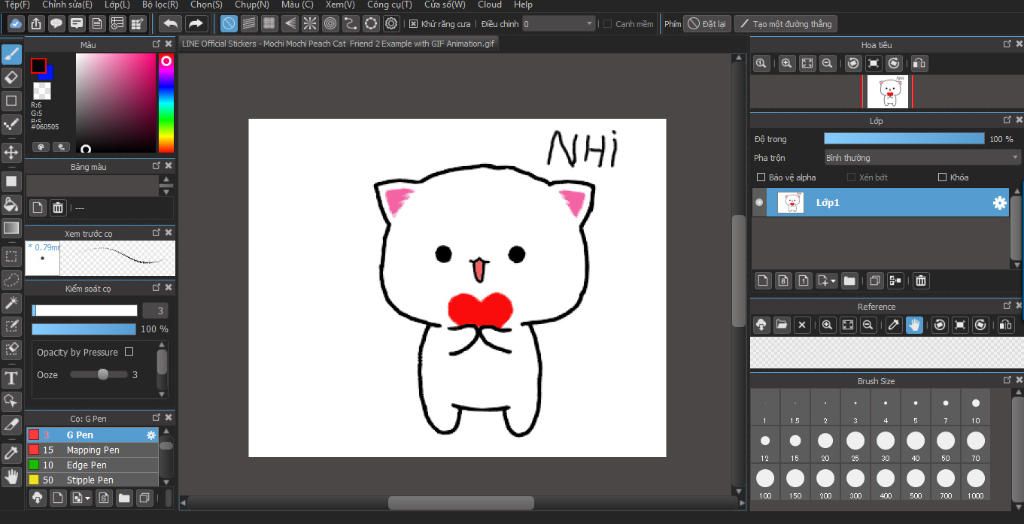Select the G Pen brush
The height and width of the screenshot is (524, 1024).
[92, 435]
